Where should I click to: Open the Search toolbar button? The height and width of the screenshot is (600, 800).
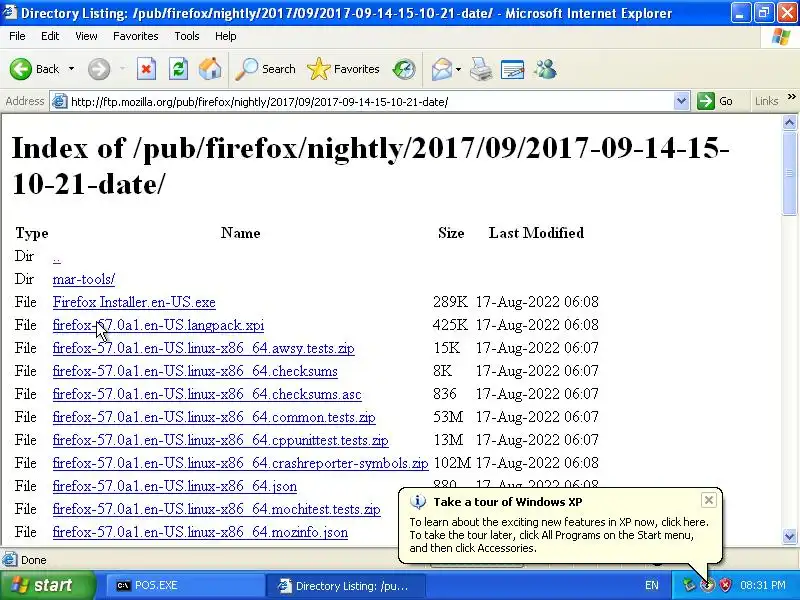(x=266, y=69)
